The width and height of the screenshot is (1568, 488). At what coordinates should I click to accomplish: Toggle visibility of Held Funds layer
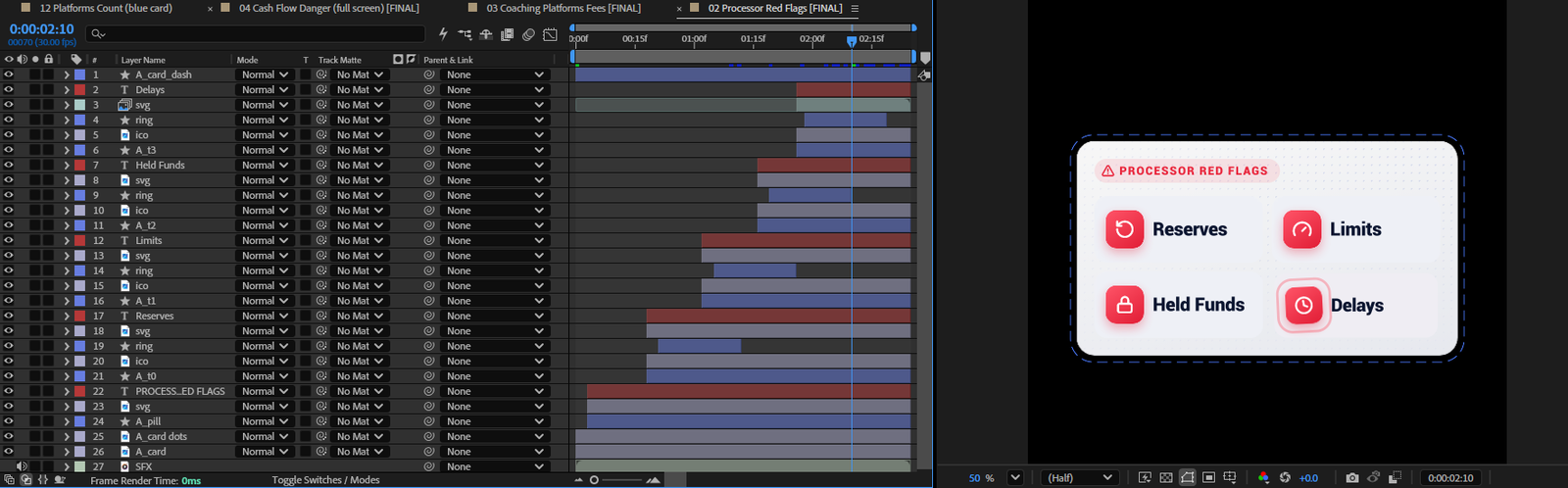(x=9, y=165)
